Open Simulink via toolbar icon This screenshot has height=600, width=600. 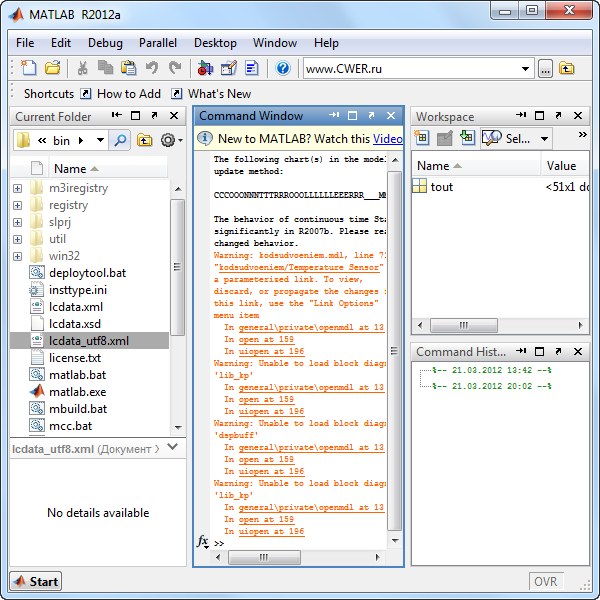(x=205, y=68)
